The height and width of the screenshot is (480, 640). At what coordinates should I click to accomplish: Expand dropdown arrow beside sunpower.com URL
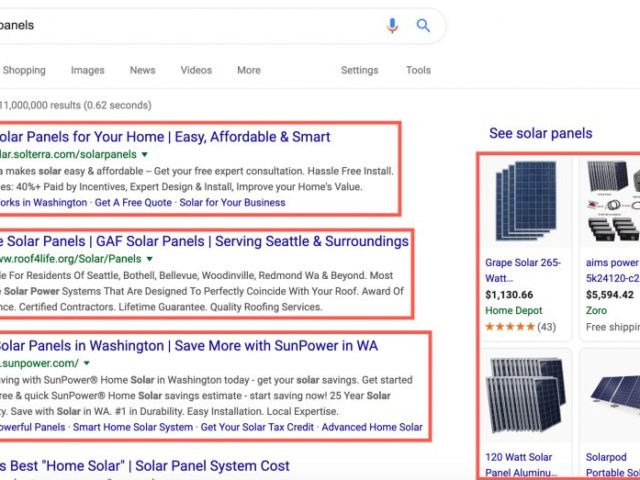[88, 363]
